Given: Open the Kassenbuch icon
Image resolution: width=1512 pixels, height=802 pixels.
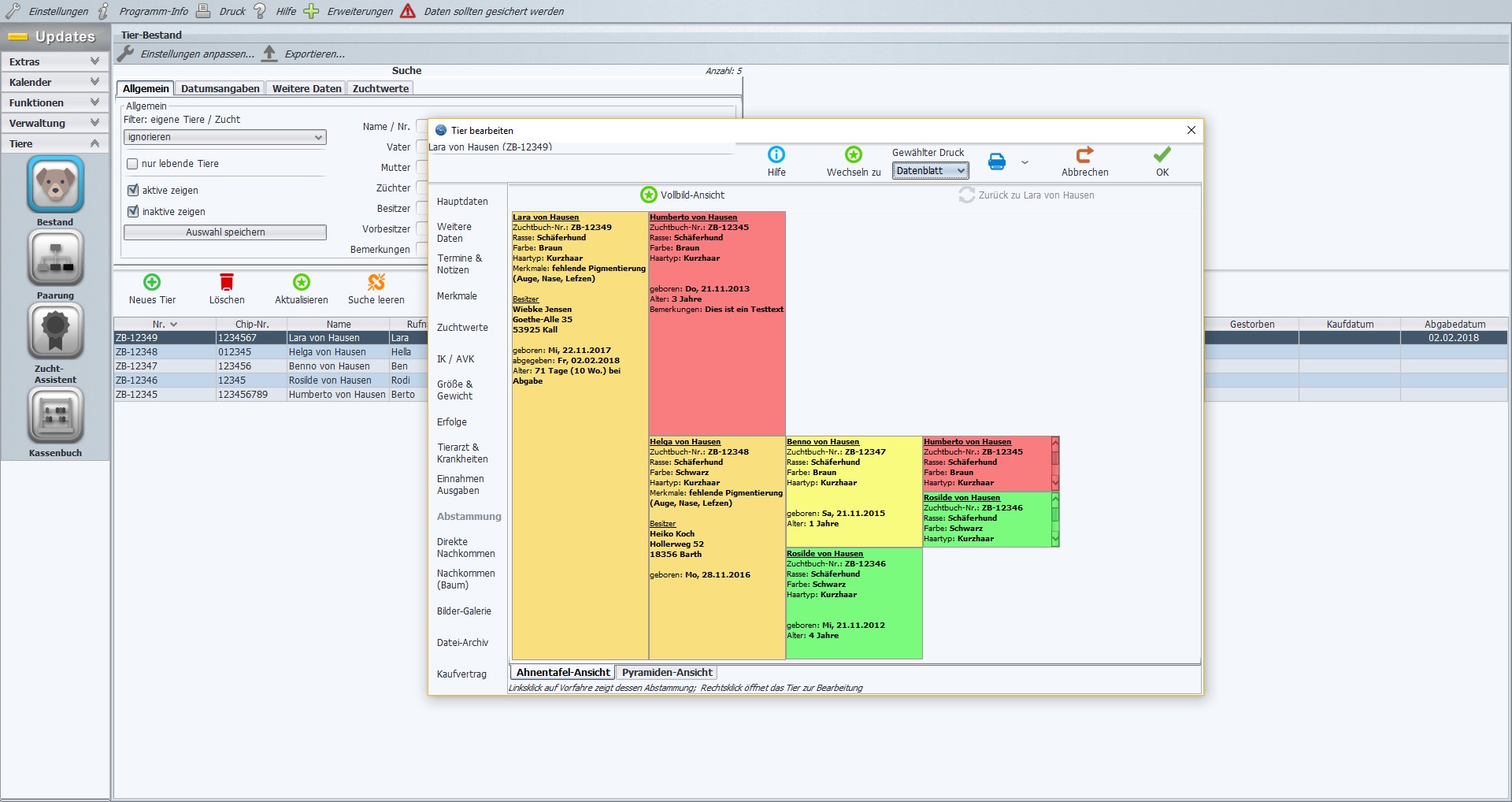Looking at the screenshot, I should [55, 415].
